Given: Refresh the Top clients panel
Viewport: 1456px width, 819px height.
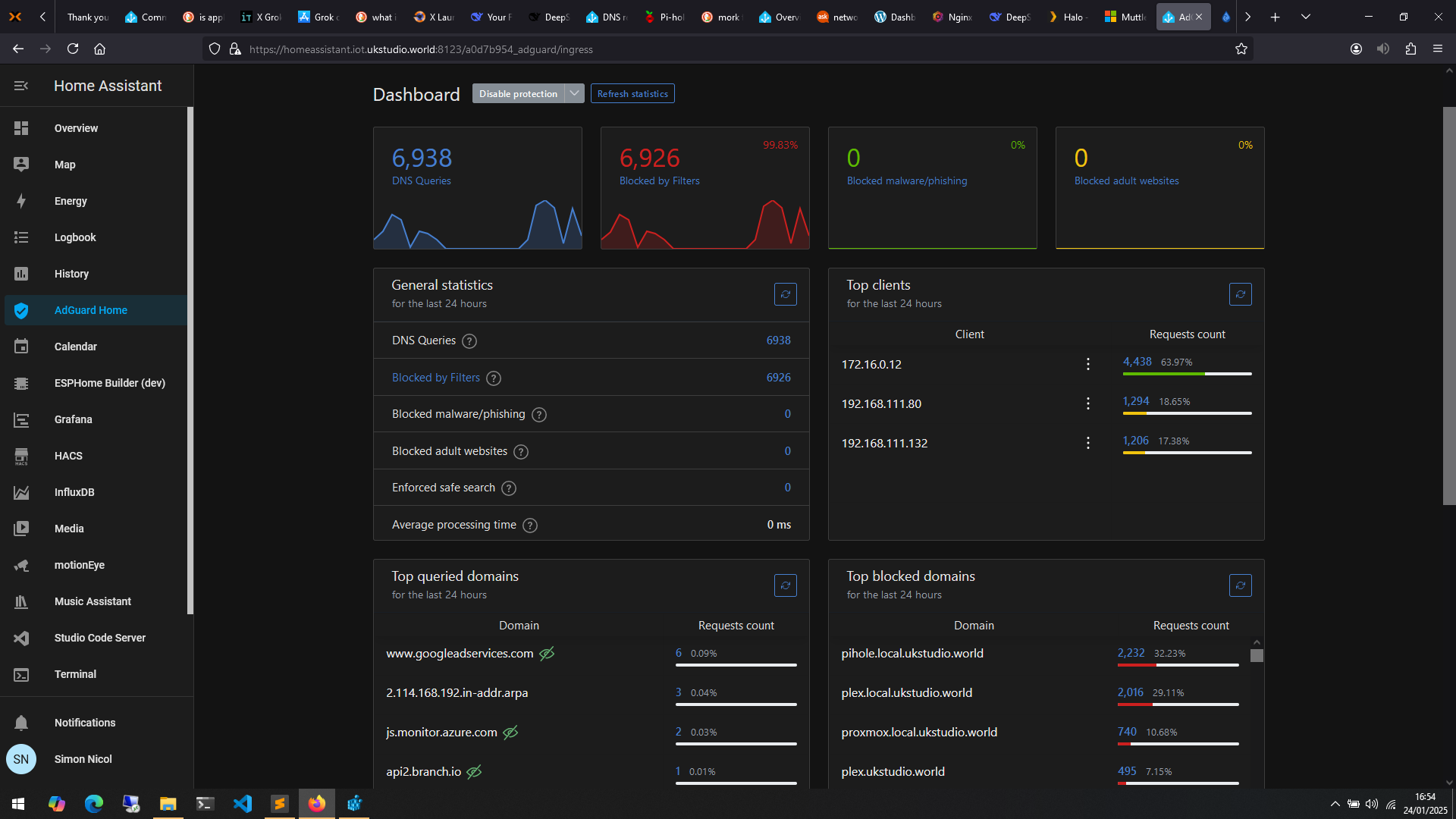Looking at the screenshot, I should 1241,294.
